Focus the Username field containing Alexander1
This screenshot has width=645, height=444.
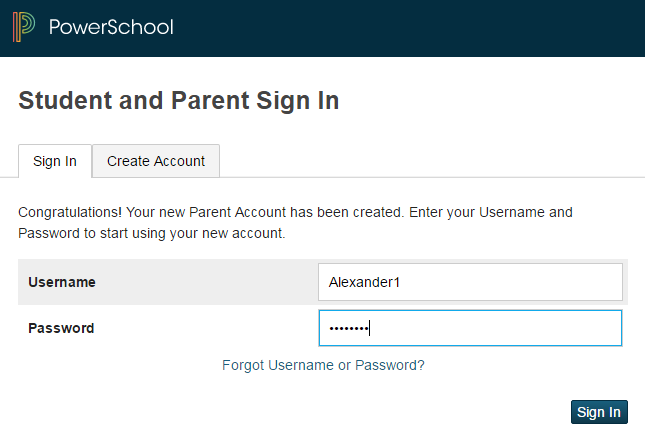tap(470, 282)
